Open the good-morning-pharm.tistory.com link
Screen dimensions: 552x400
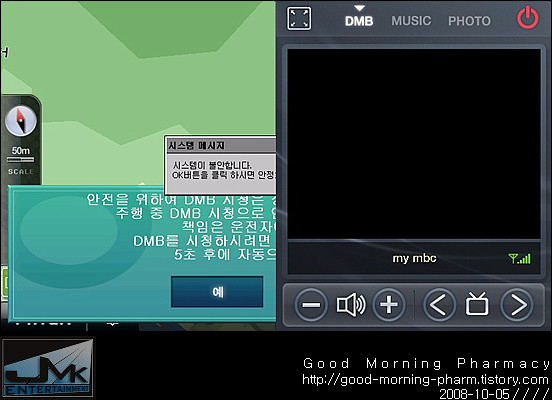click(x=425, y=380)
